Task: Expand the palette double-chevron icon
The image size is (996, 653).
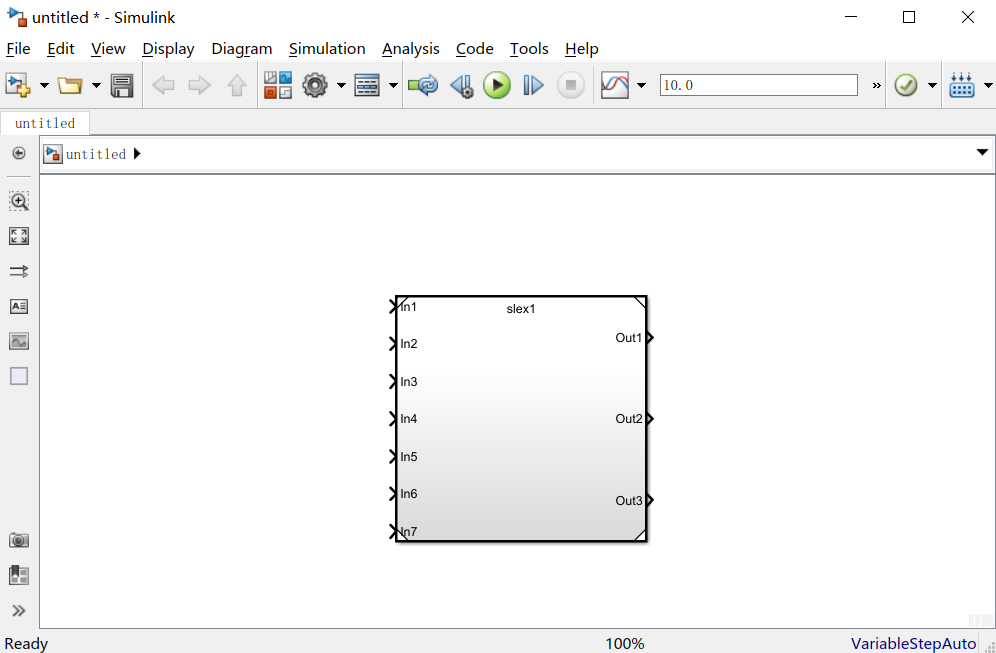Action: (19, 611)
